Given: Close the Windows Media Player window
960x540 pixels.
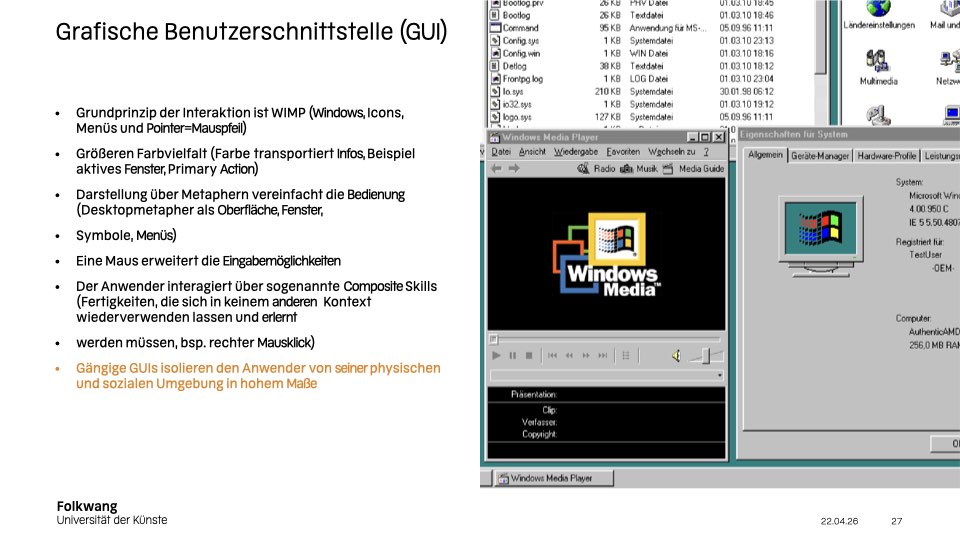Looking at the screenshot, I should pos(718,137).
